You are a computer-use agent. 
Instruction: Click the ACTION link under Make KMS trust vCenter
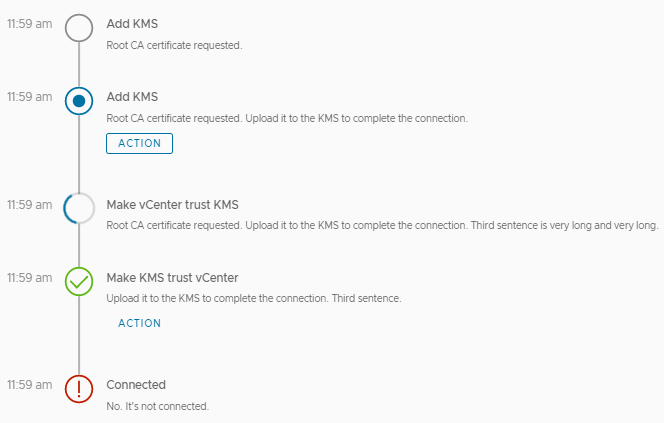coord(139,323)
